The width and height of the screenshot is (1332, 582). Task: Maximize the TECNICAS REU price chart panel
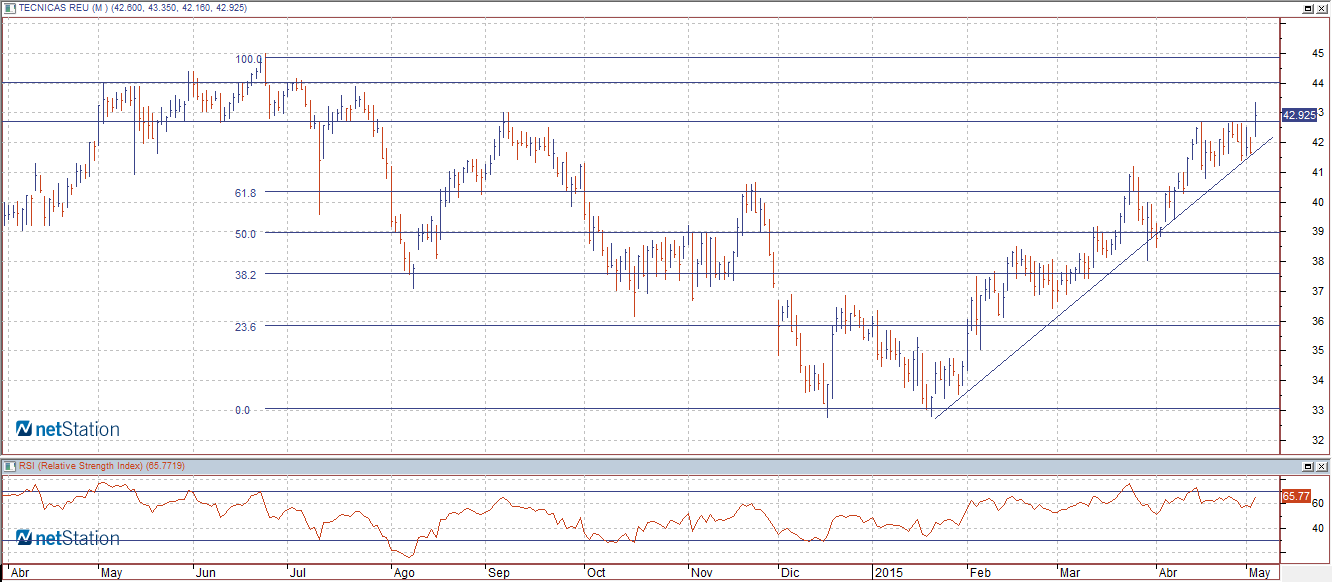click(1307, 8)
